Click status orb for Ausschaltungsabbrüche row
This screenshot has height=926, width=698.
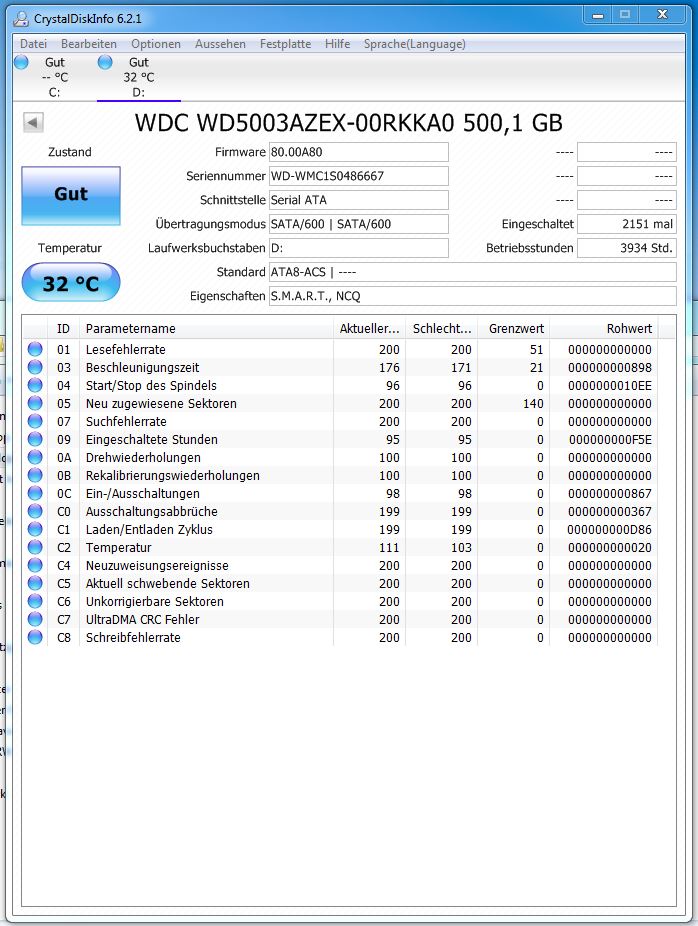coord(35,511)
